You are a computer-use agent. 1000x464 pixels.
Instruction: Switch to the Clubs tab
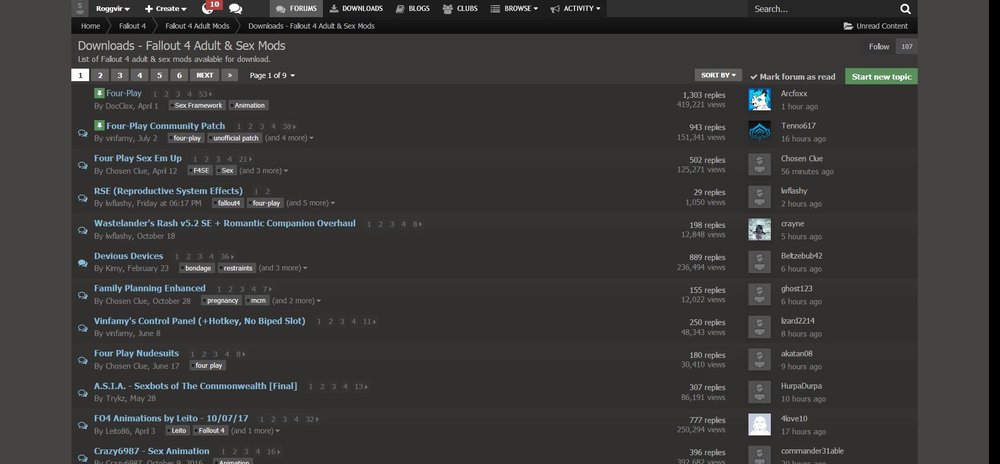coord(460,9)
